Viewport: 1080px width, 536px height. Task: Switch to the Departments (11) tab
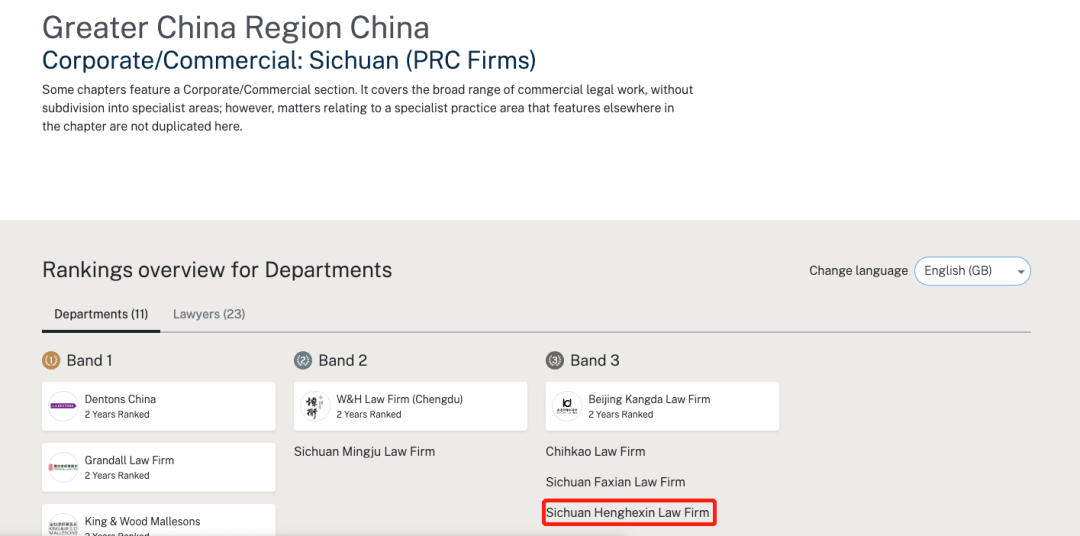pos(101,314)
